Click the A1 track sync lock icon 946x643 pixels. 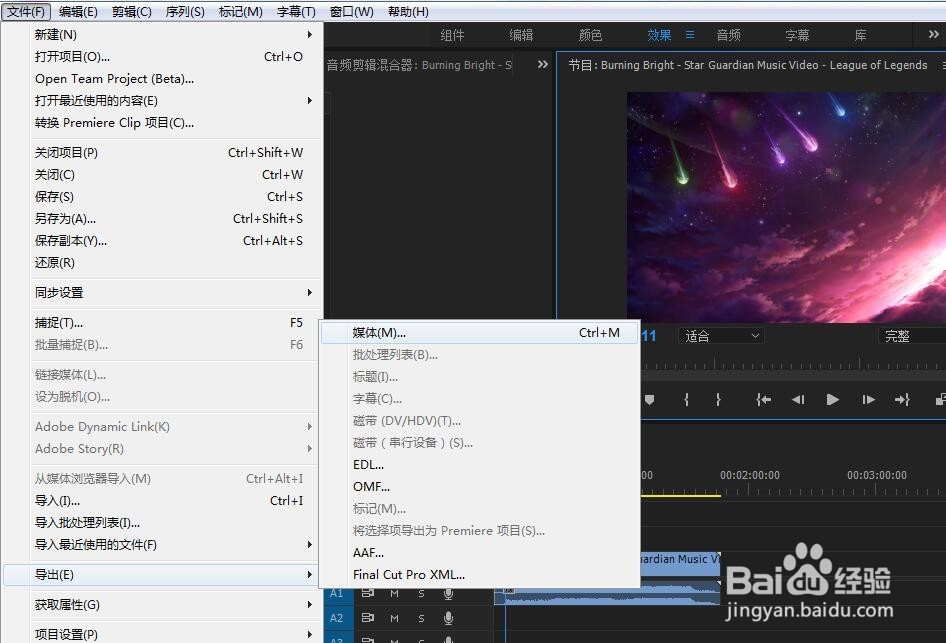367,594
